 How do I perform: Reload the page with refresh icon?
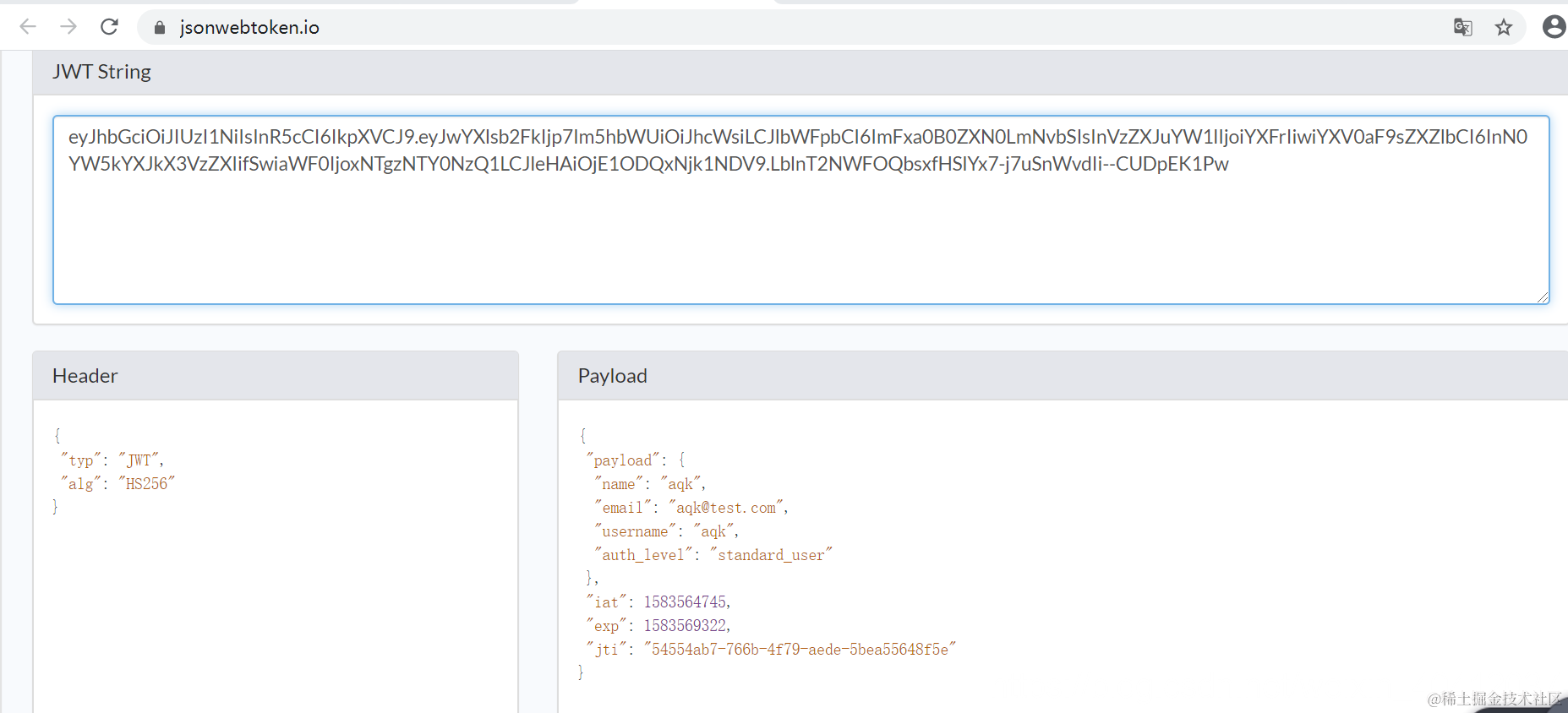tap(109, 27)
